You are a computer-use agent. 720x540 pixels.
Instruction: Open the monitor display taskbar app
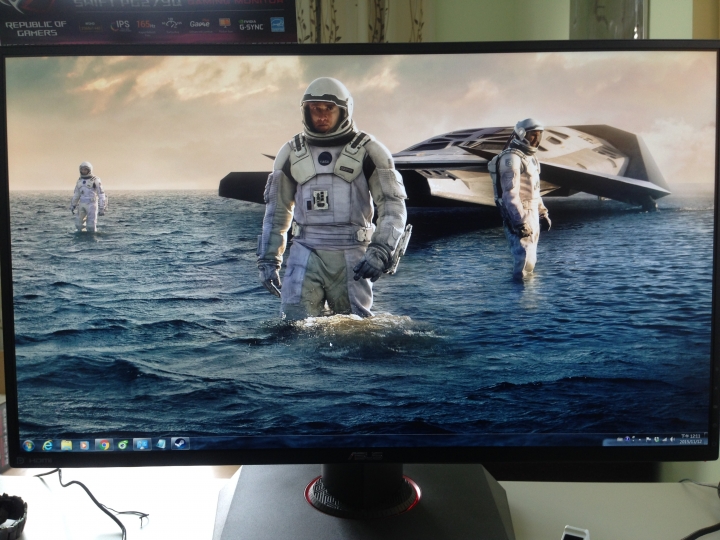click(x=142, y=444)
